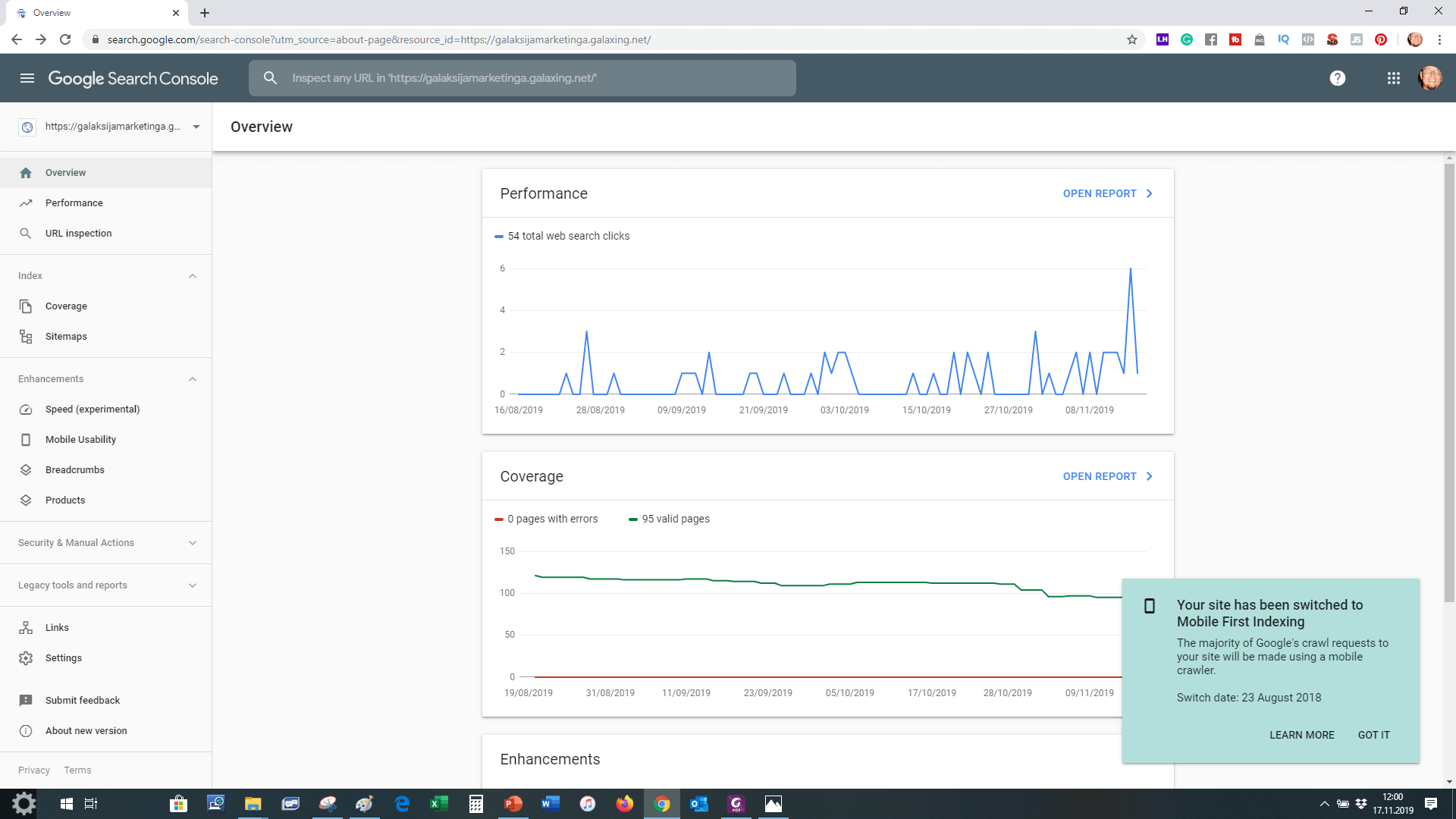
Task: Open the Links report
Action: coord(57,628)
